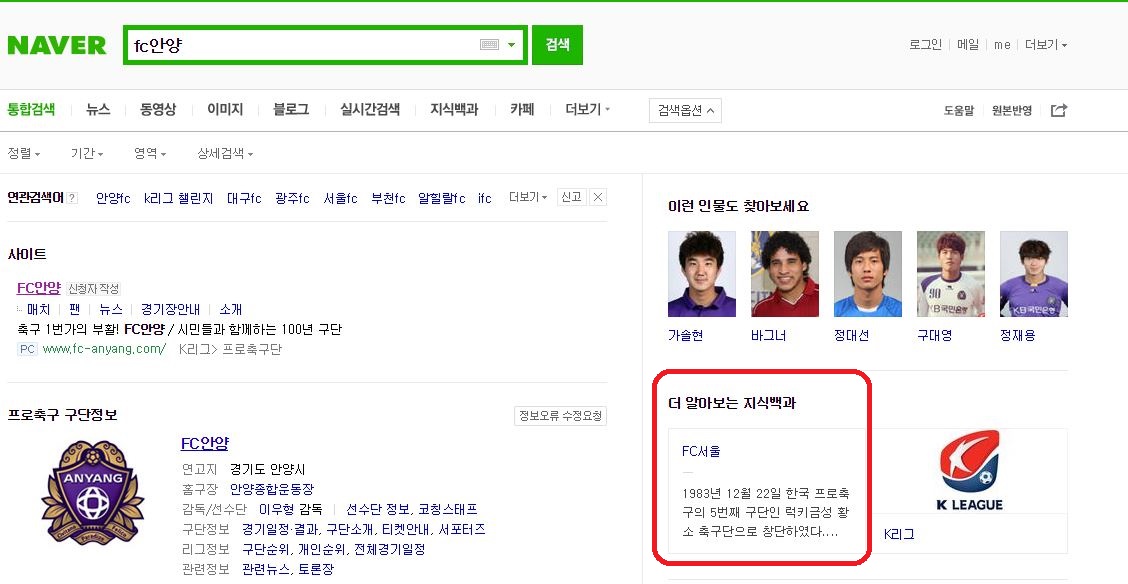Open the FC서울 encyclopedia card title
The height and width of the screenshot is (584, 1128).
(x=701, y=452)
